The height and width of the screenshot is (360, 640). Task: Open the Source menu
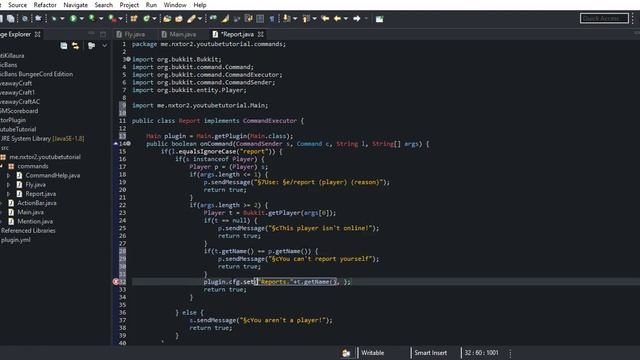point(18,5)
